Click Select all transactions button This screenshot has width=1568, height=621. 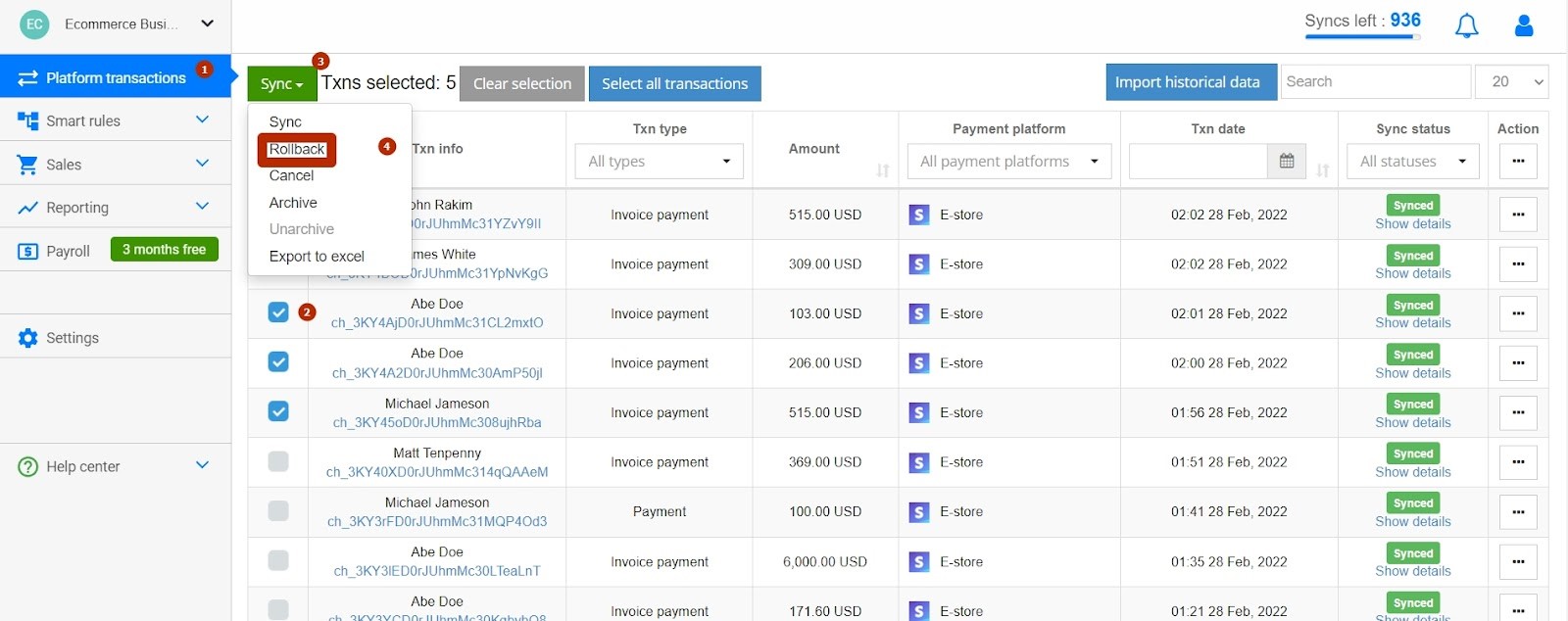[675, 84]
